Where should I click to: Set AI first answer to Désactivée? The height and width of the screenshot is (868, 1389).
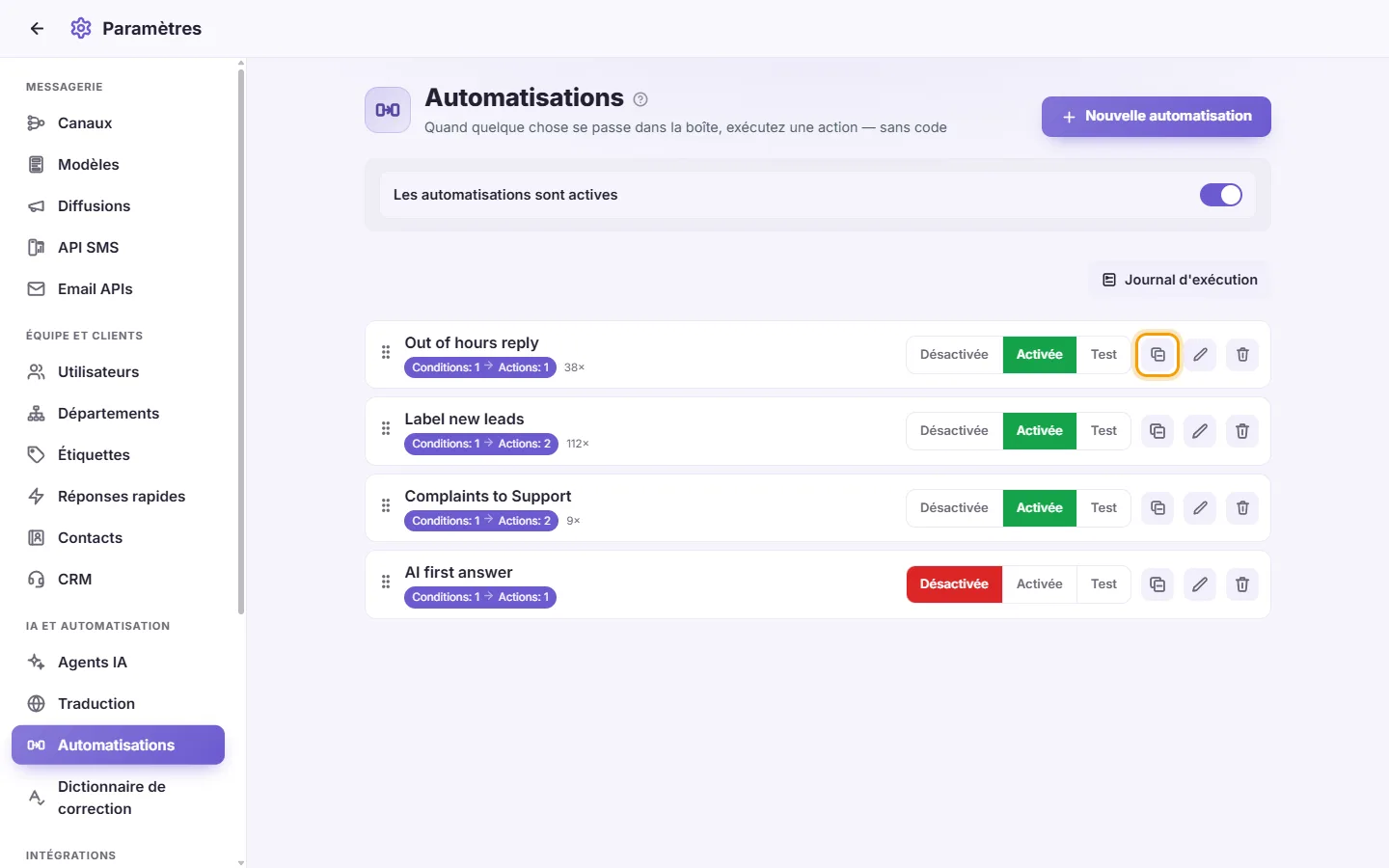954,584
